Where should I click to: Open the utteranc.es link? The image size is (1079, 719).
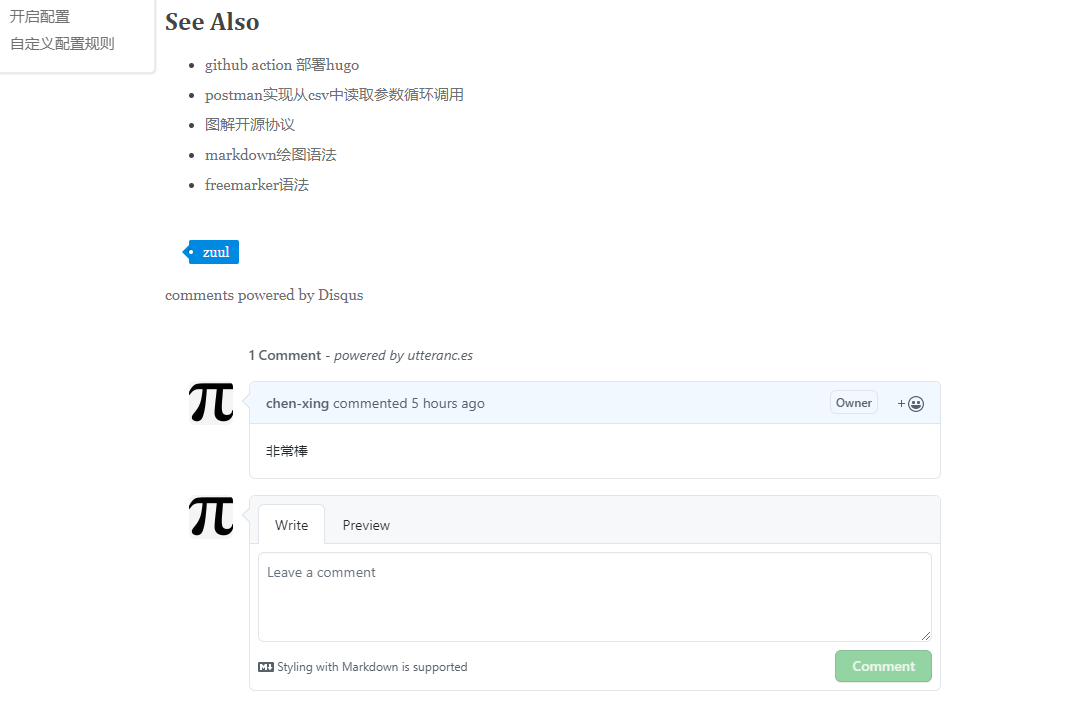[440, 356]
